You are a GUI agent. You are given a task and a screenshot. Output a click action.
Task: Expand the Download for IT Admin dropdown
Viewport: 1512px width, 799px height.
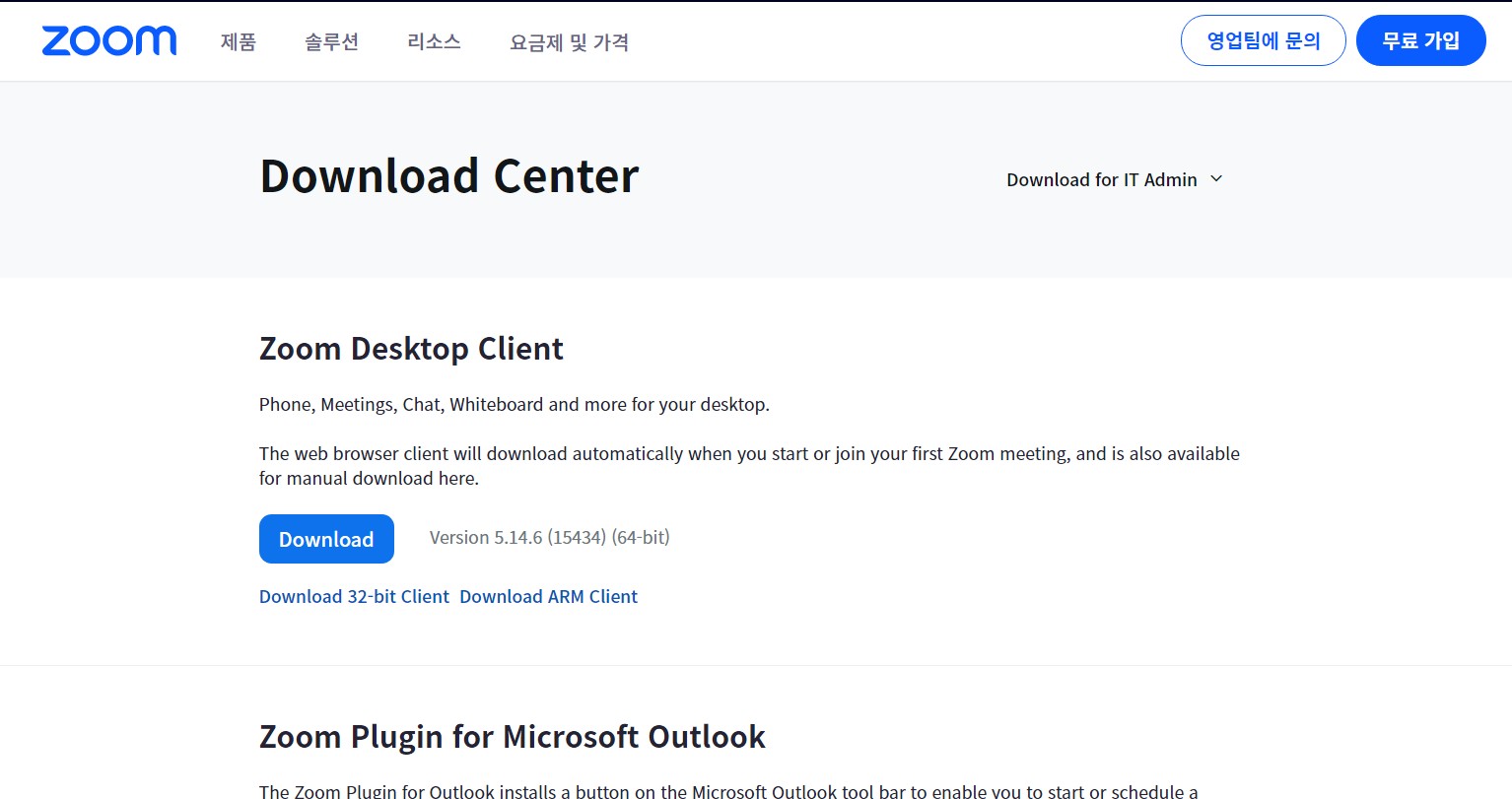click(x=1101, y=179)
